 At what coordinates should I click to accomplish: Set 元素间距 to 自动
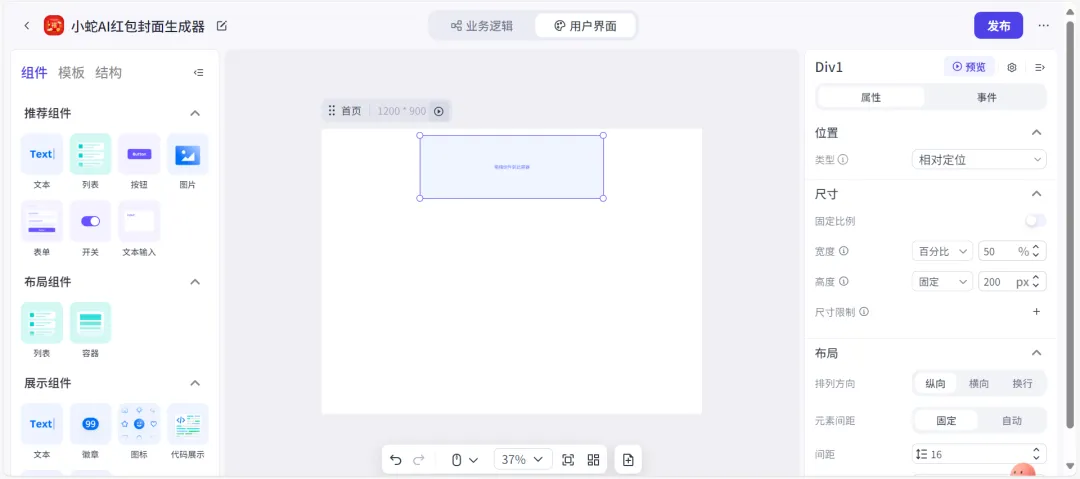1012,420
